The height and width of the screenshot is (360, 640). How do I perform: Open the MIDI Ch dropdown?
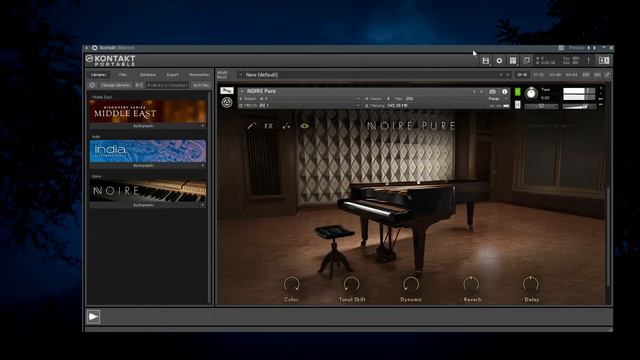[x=300, y=106]
